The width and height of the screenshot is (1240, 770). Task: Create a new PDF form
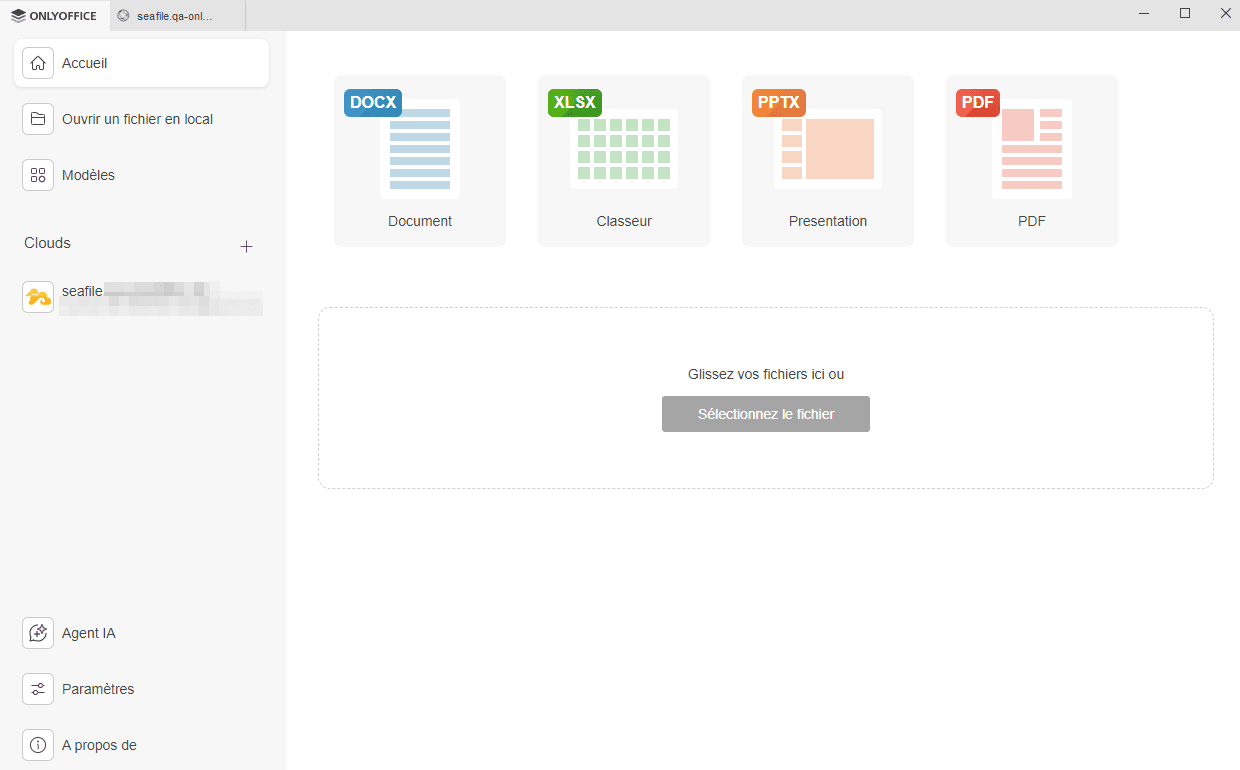(x=1032, y=160)
